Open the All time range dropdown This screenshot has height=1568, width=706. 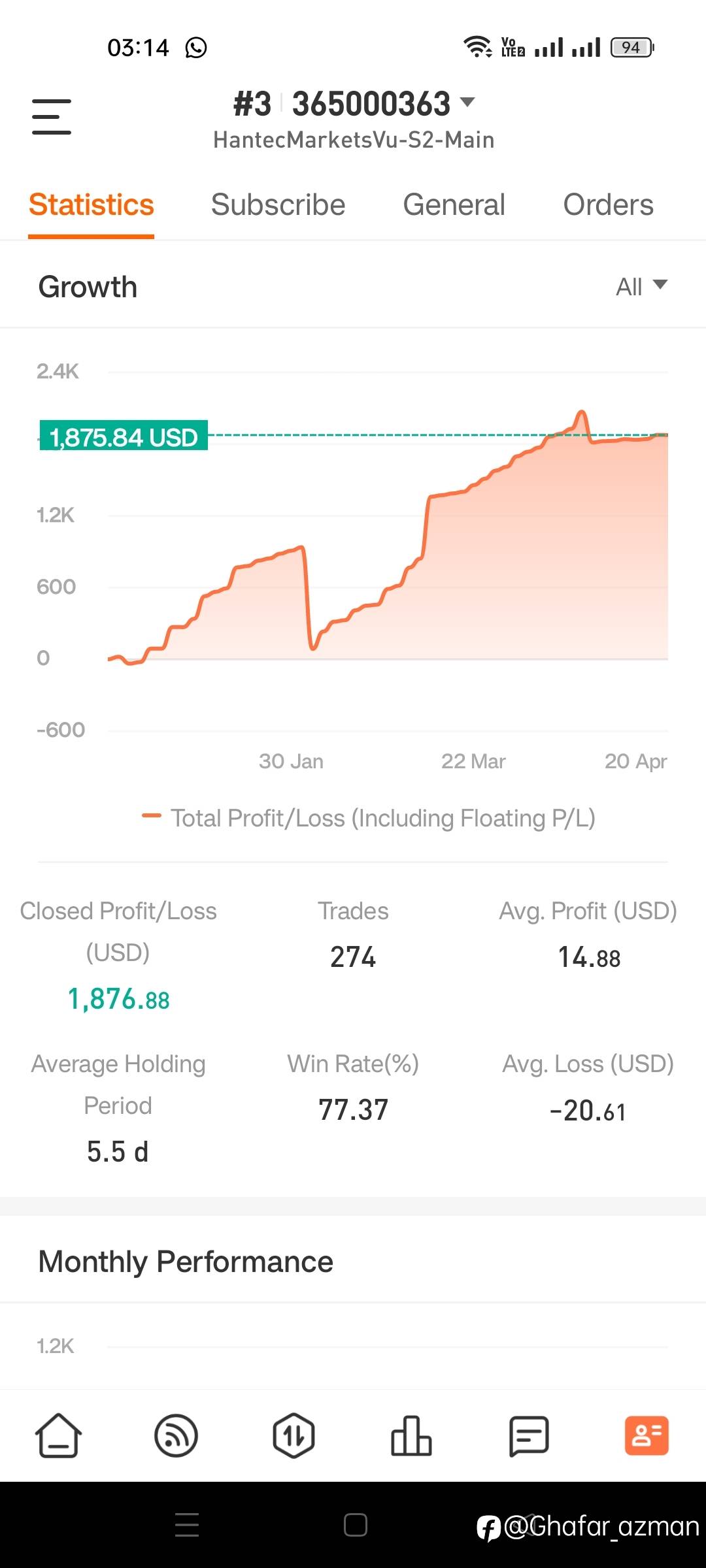[x=641, y=286]
